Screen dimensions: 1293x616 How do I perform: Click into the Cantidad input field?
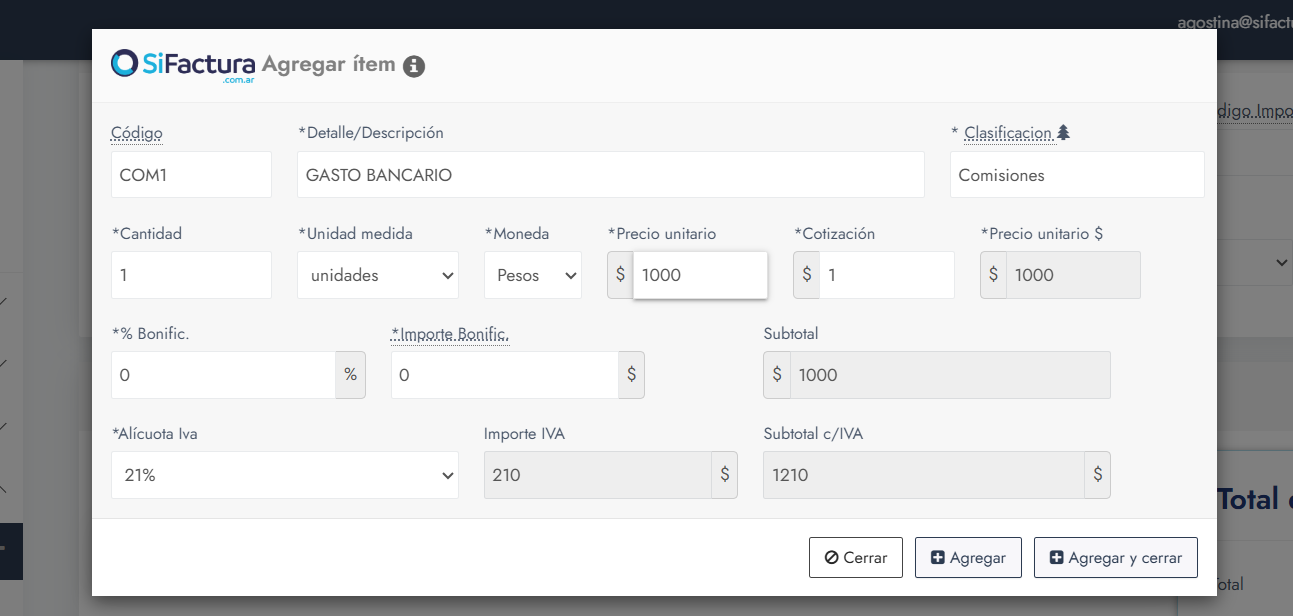pos(191,275)
